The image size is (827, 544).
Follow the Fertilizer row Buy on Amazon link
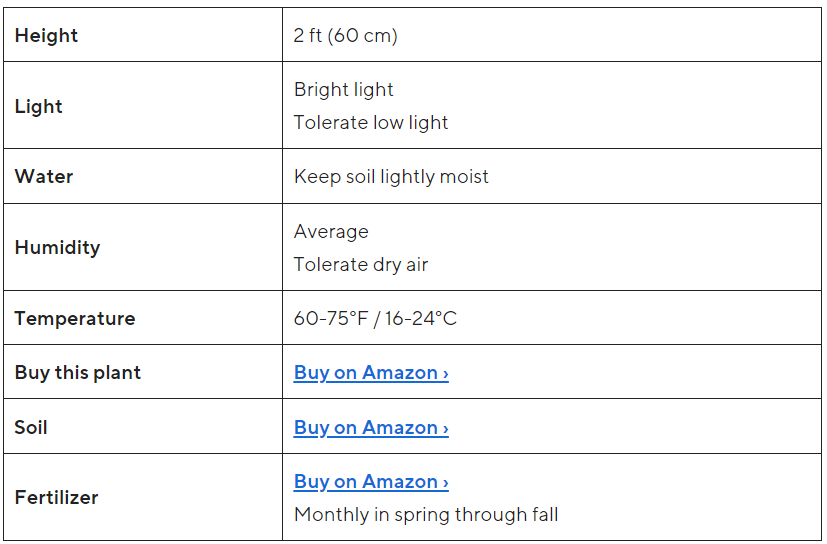click(x=370, y=482)
